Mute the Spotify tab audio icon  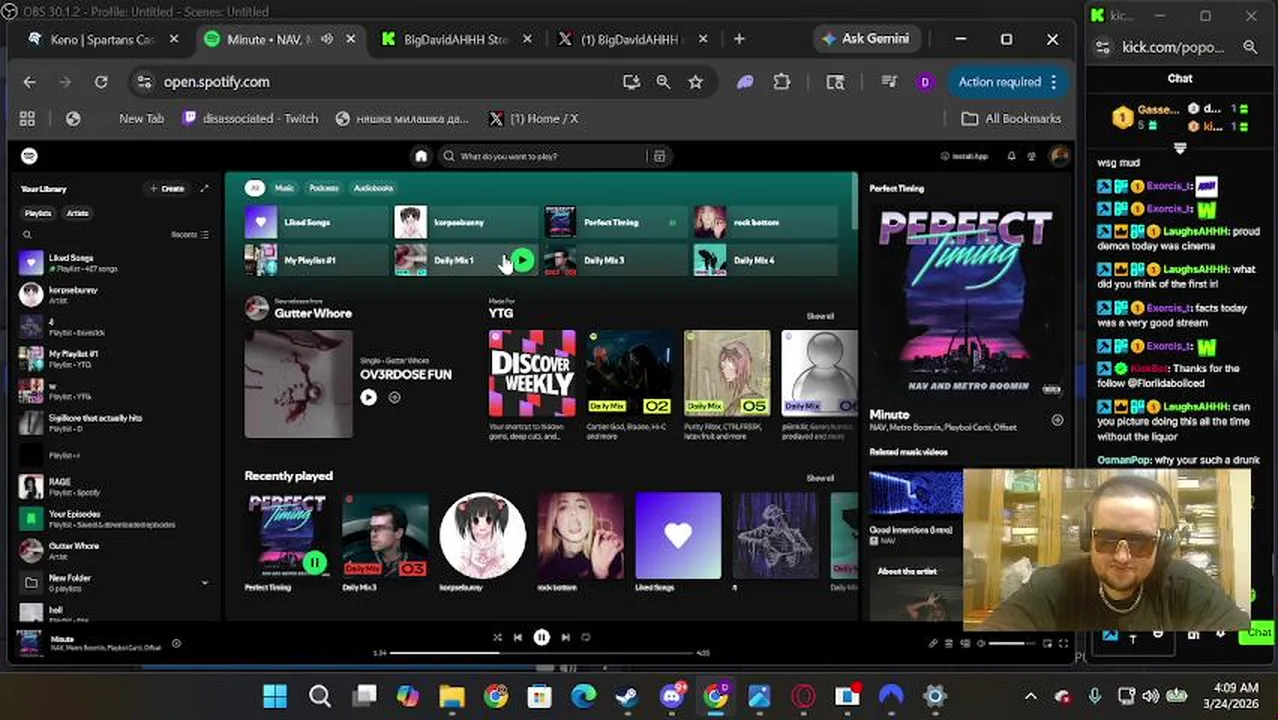327,39
